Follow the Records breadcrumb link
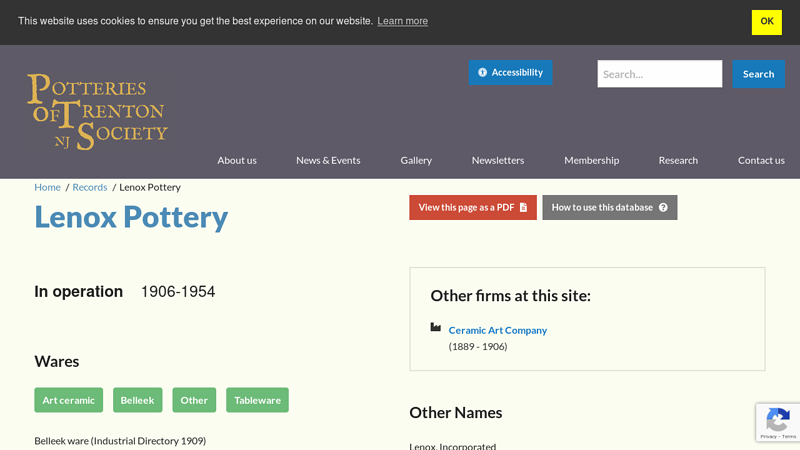Viewport: 800px width, 450px height. (90, 187)
